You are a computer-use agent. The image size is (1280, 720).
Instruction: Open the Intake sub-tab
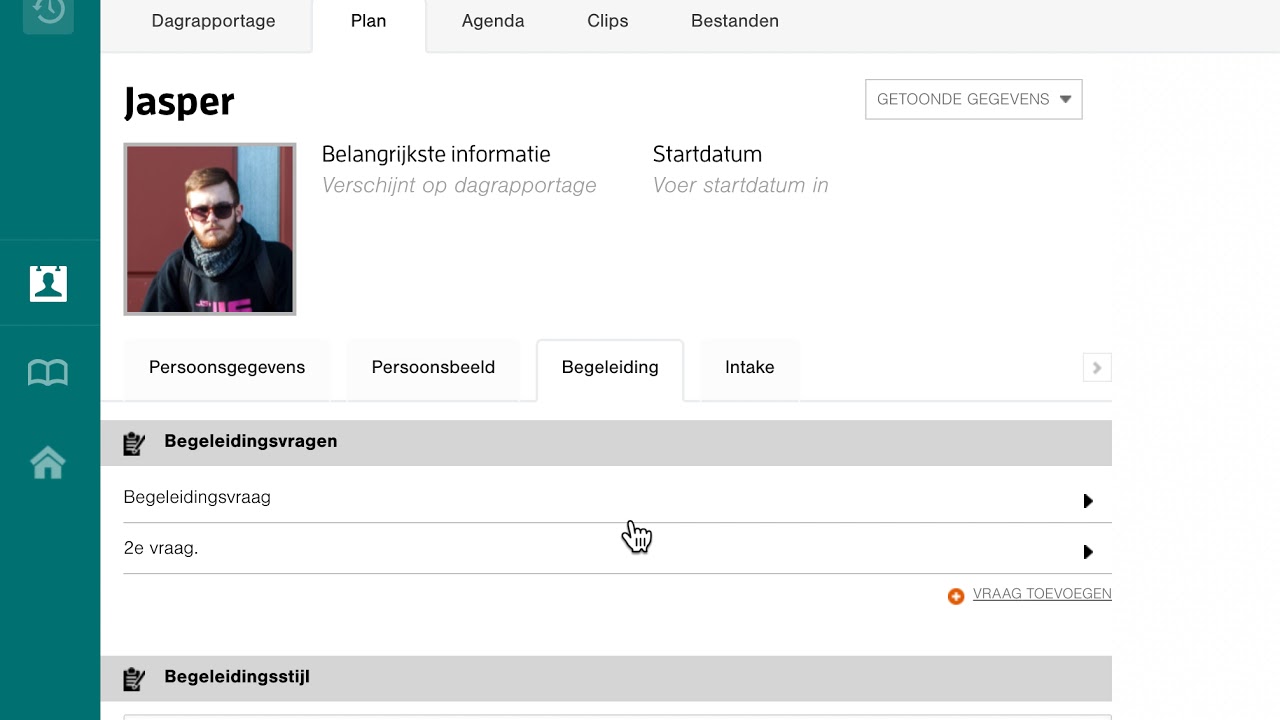click(x=750, y=368)
